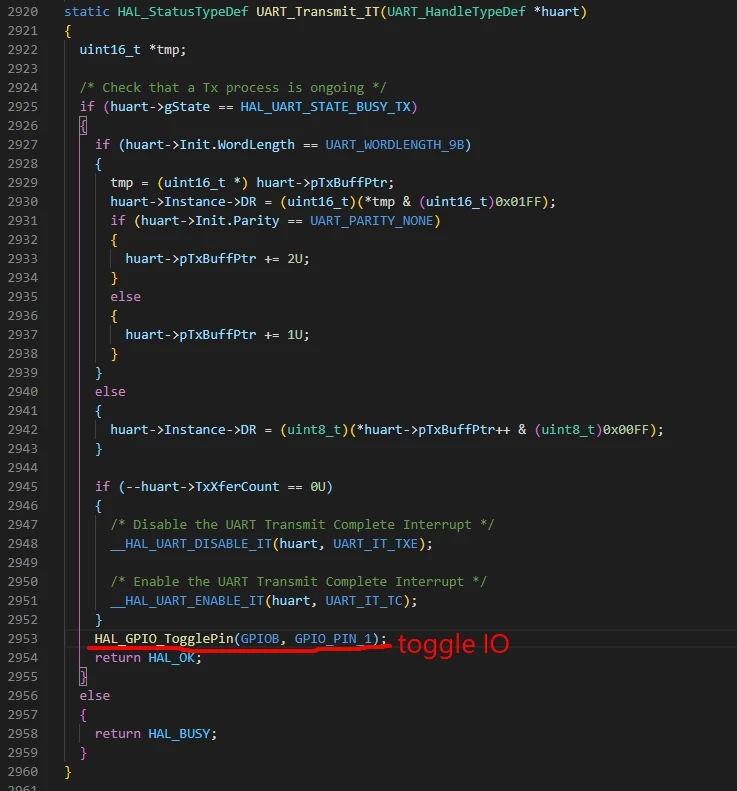Screen dimensions: 737x791
Task: Click GPIO_PIN_1 argument
Action: click(333, 639)
